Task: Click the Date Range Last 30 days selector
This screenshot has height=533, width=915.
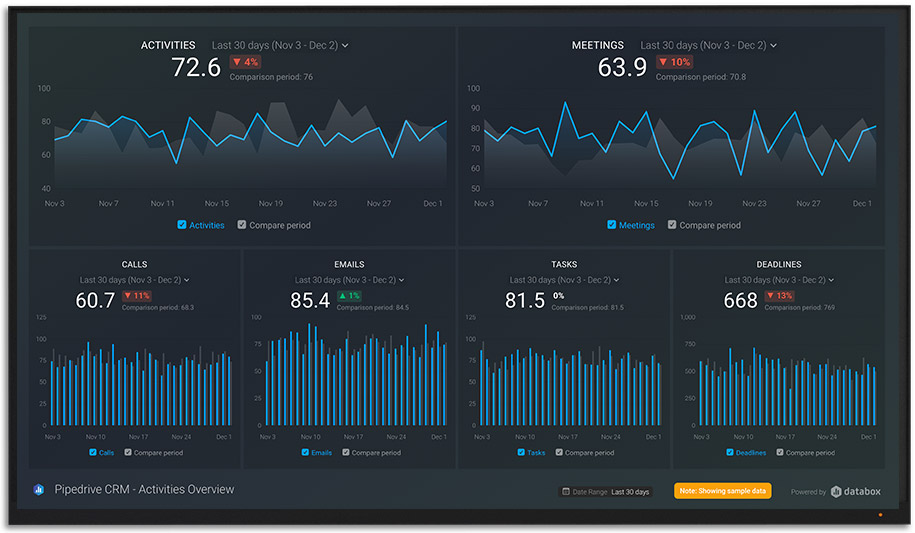Action: click(606, 492)
